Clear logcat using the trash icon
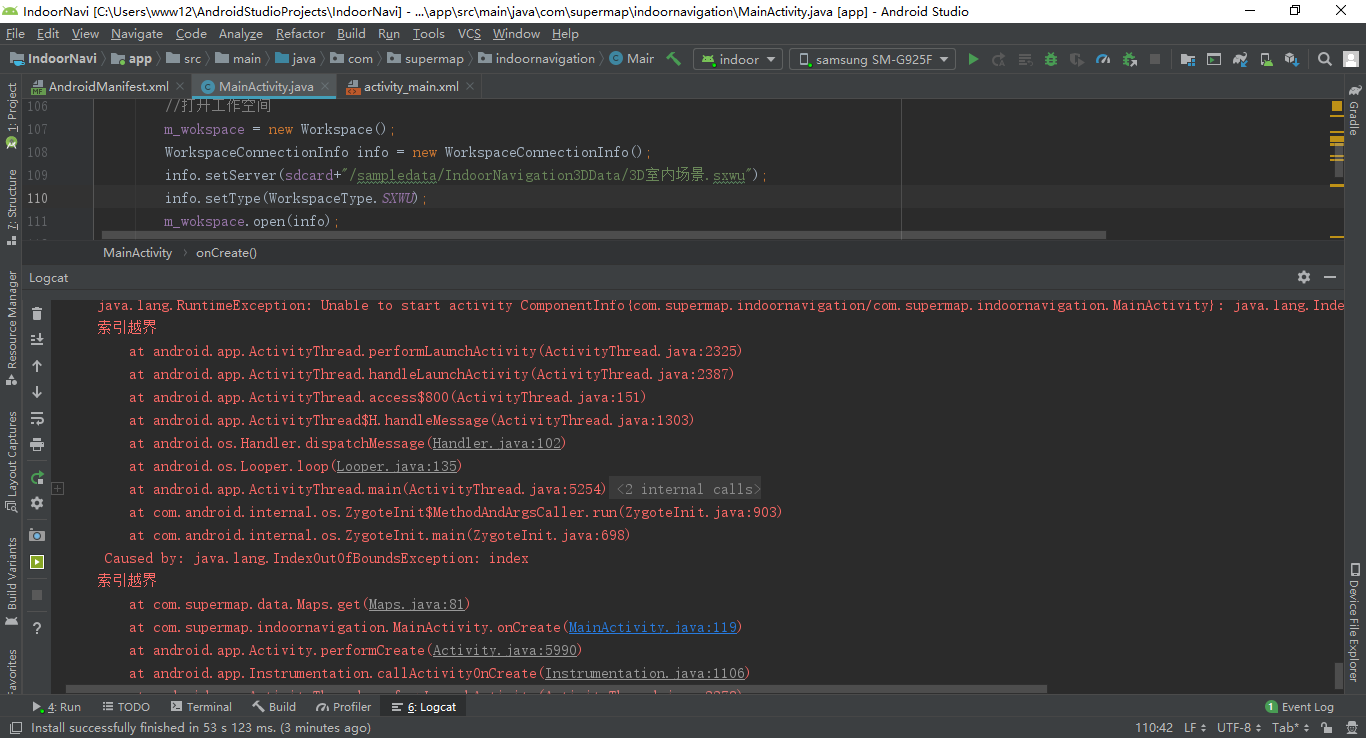The image size is (1366, 738). (37, 314)
